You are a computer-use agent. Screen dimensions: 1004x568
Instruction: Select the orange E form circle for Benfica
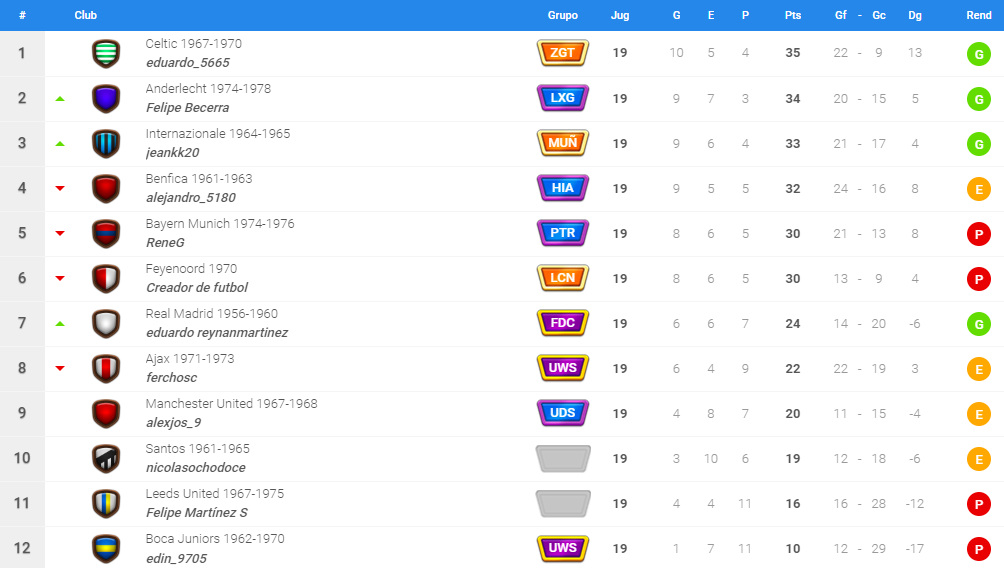click(x=978, y=190)
